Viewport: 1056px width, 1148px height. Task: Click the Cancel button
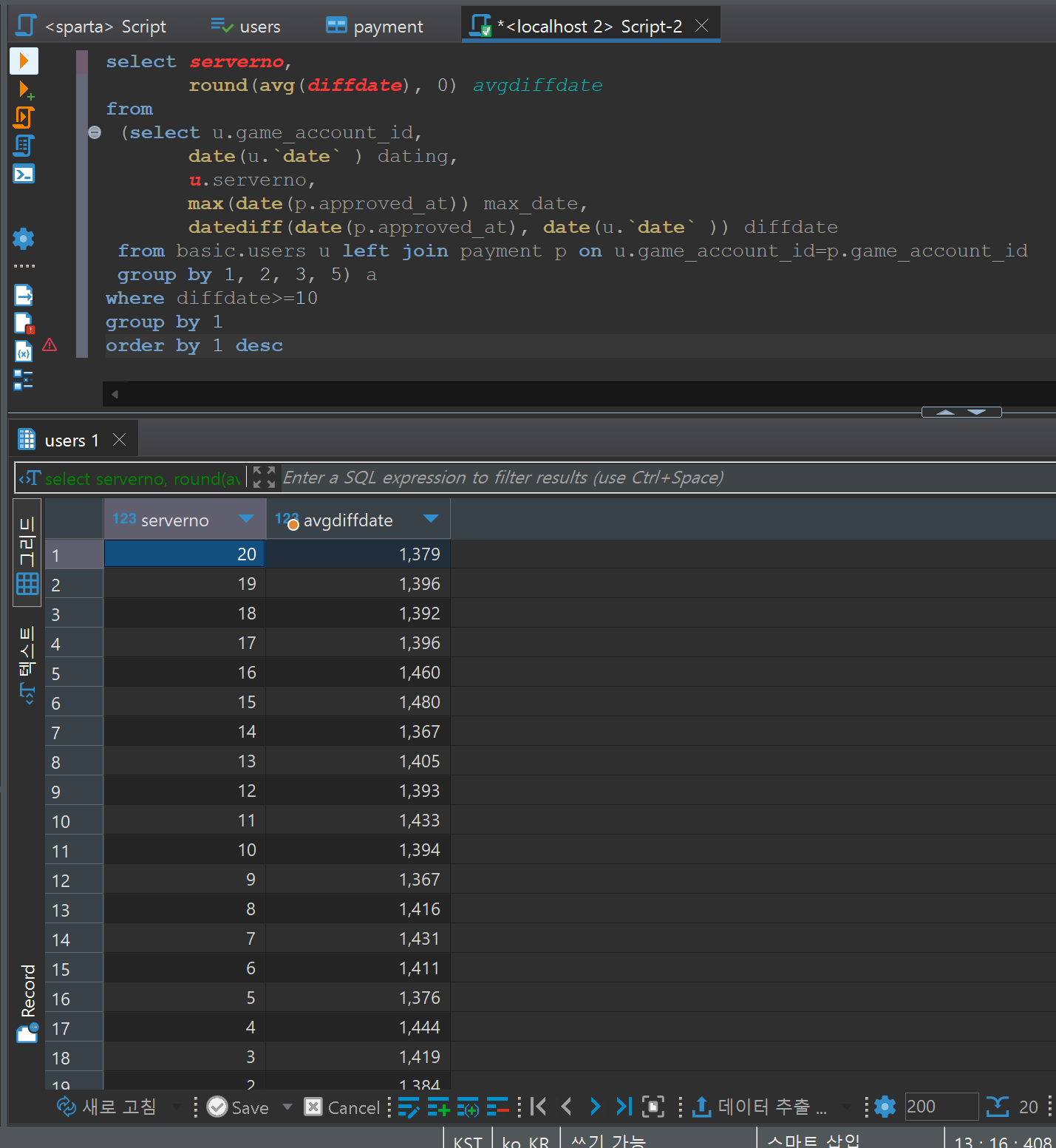(x=342, y=1107)
